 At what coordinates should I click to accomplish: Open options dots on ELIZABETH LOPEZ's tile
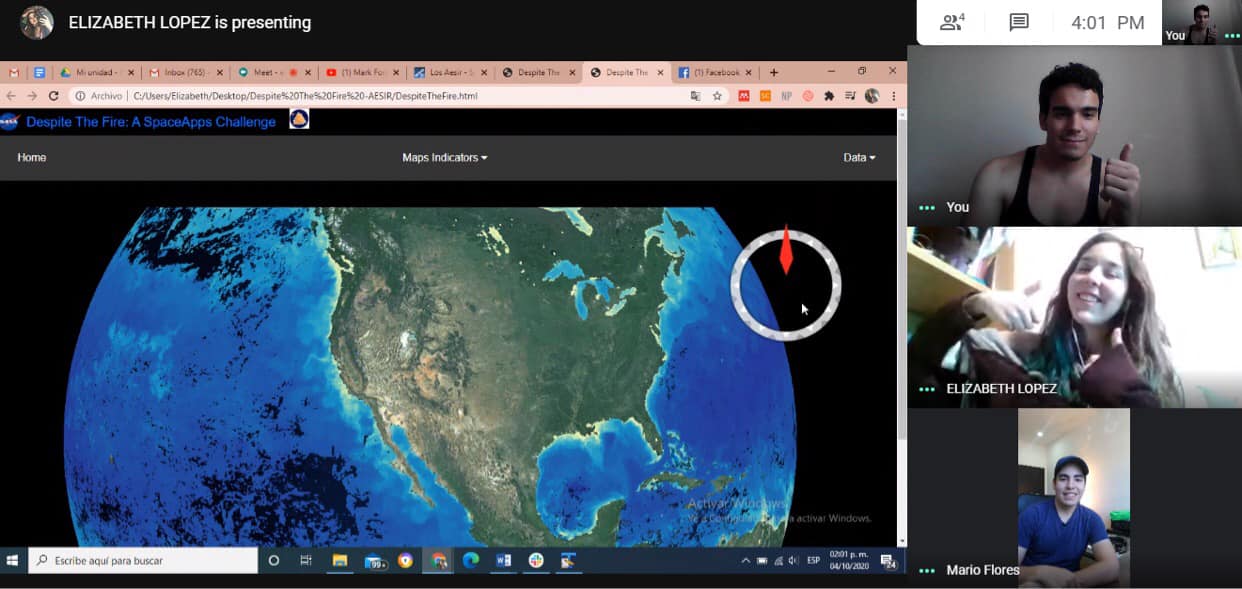[x=927, y=389]
